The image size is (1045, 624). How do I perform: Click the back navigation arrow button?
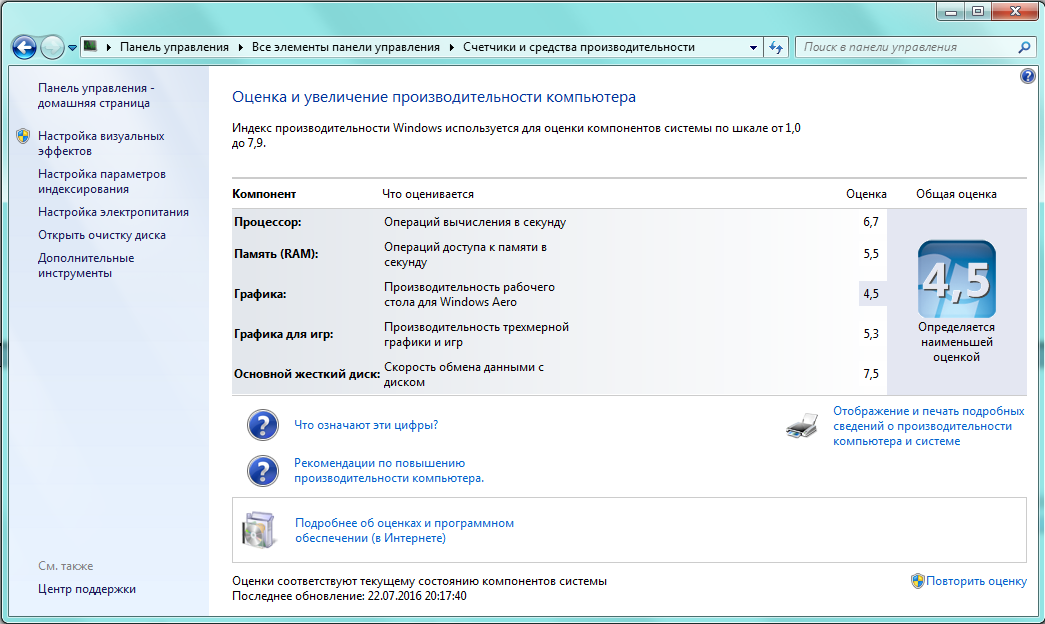25,47
